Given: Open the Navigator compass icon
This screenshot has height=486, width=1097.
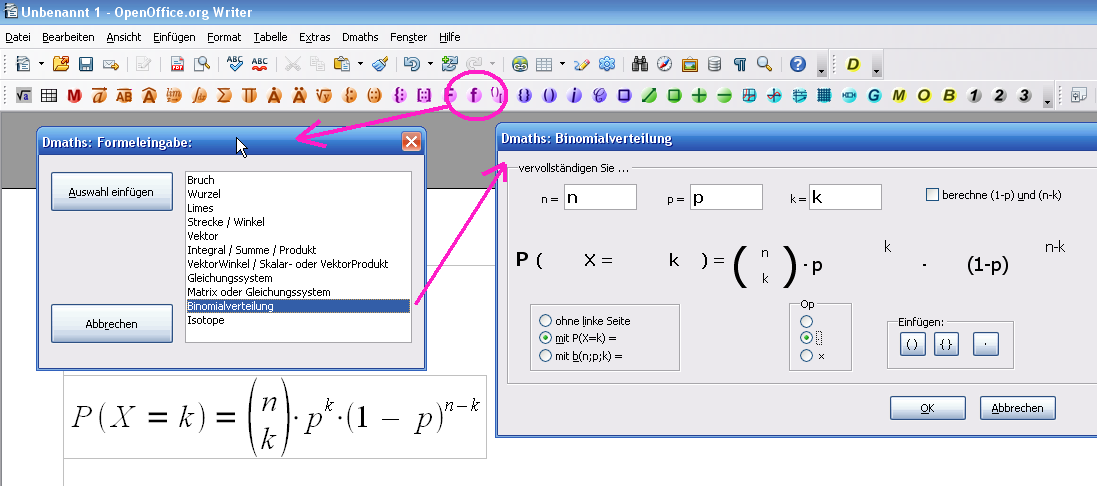Looking at the screenshot, I should [665, 64].
